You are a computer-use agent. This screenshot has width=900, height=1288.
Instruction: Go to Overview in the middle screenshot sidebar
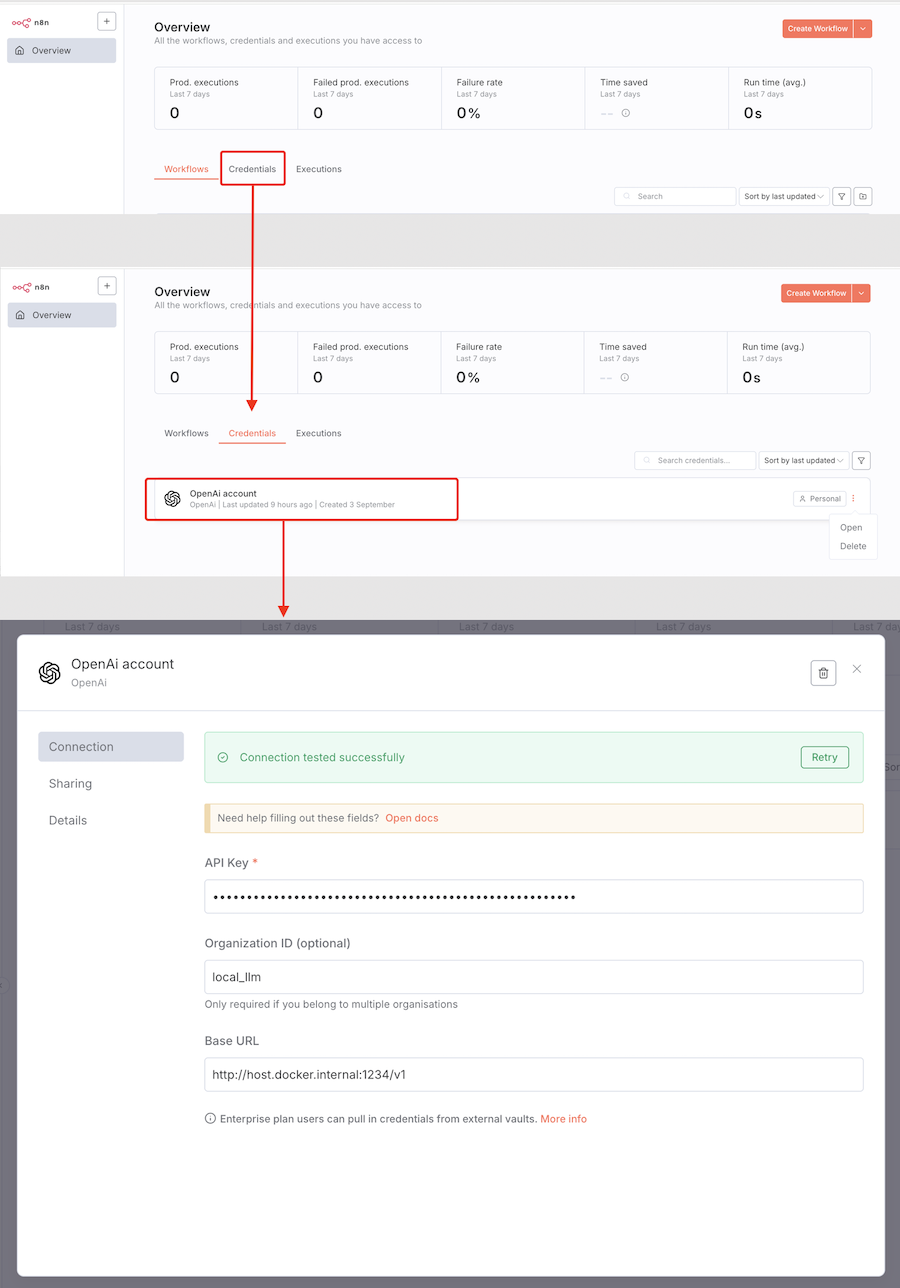pos(62,315)
